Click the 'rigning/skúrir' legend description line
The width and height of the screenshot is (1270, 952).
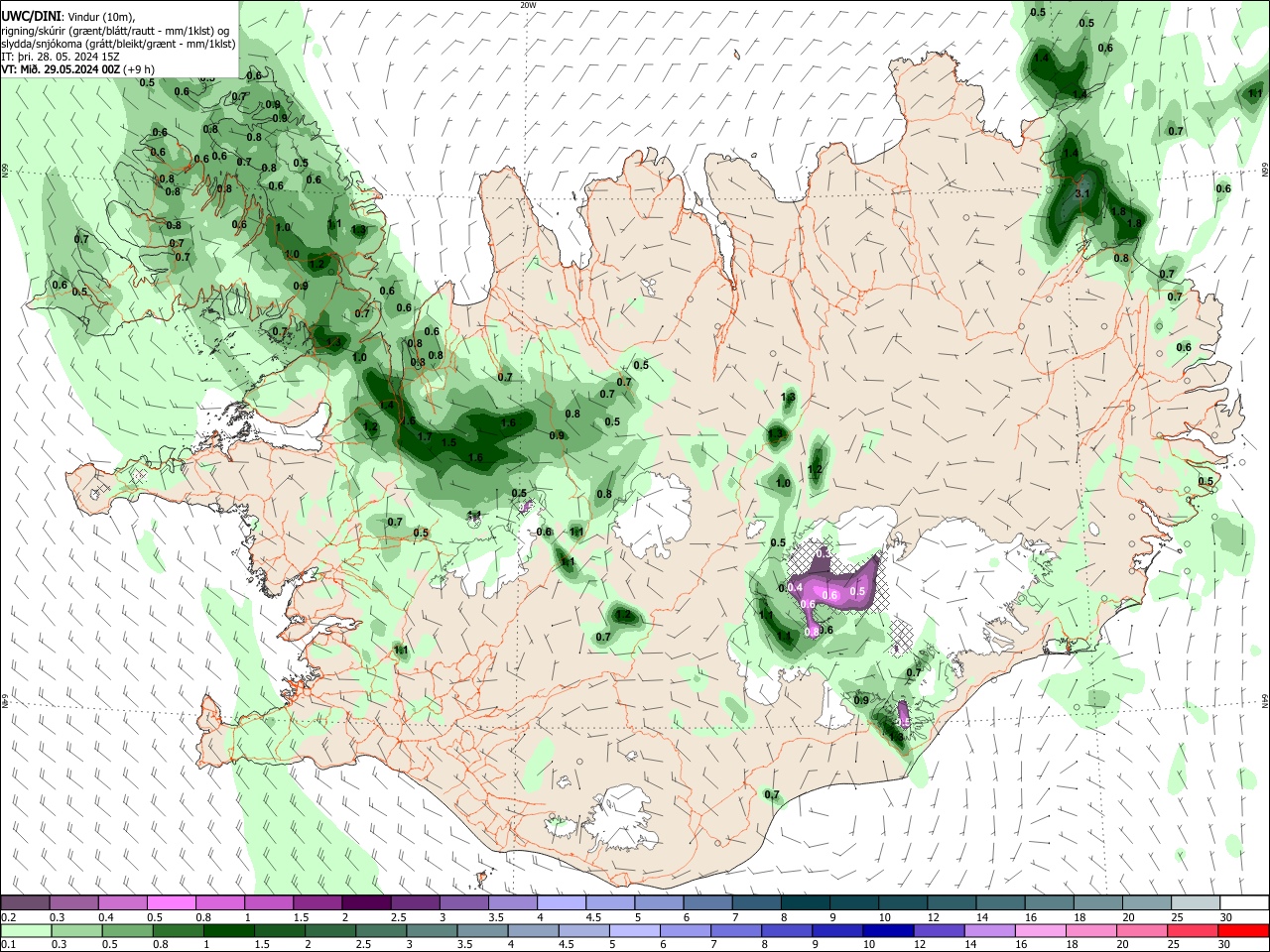coord(115,30)
